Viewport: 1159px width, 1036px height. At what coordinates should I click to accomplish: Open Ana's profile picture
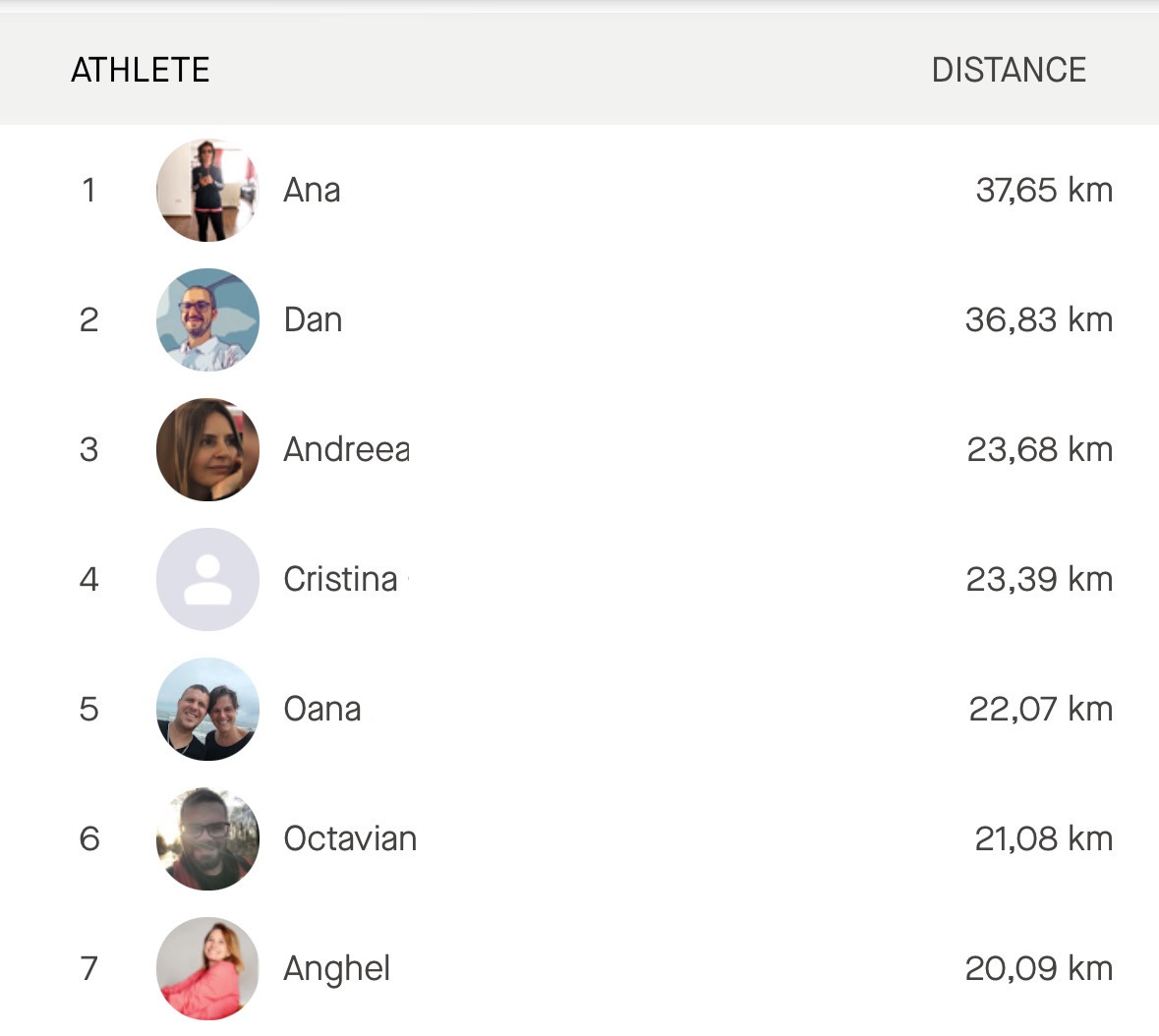207,190
